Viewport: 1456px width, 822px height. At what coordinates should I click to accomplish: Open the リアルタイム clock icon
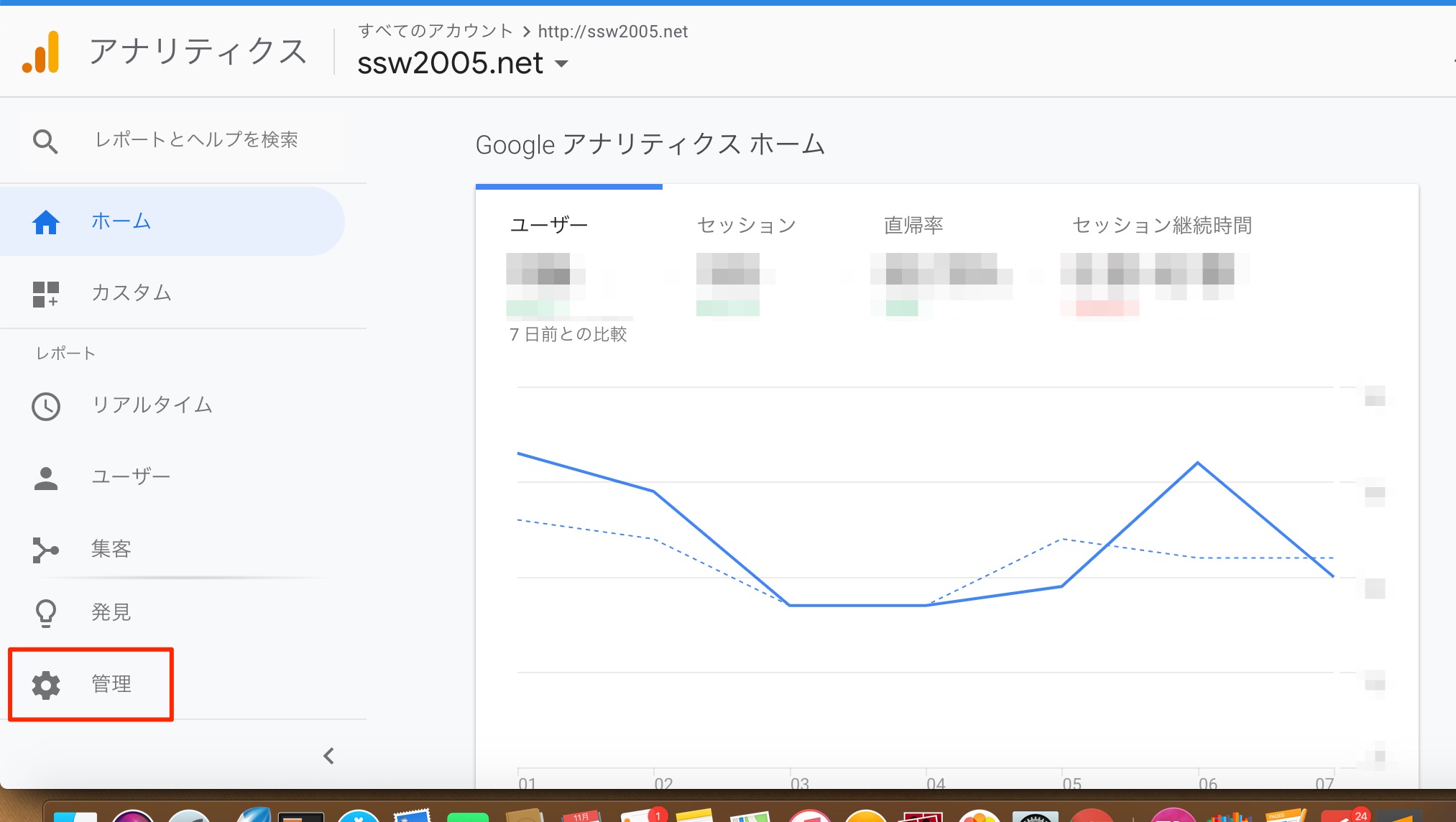(46, 406)
